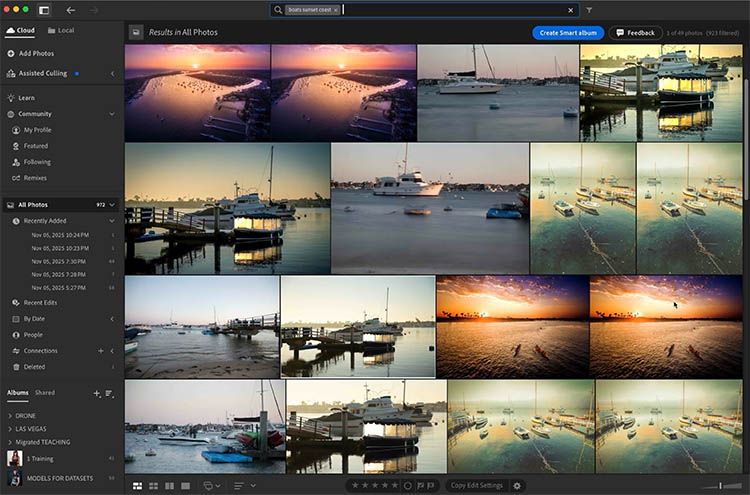Click Copy Edit Settings
Screen dimensions: 750x495
pos(476,485)
